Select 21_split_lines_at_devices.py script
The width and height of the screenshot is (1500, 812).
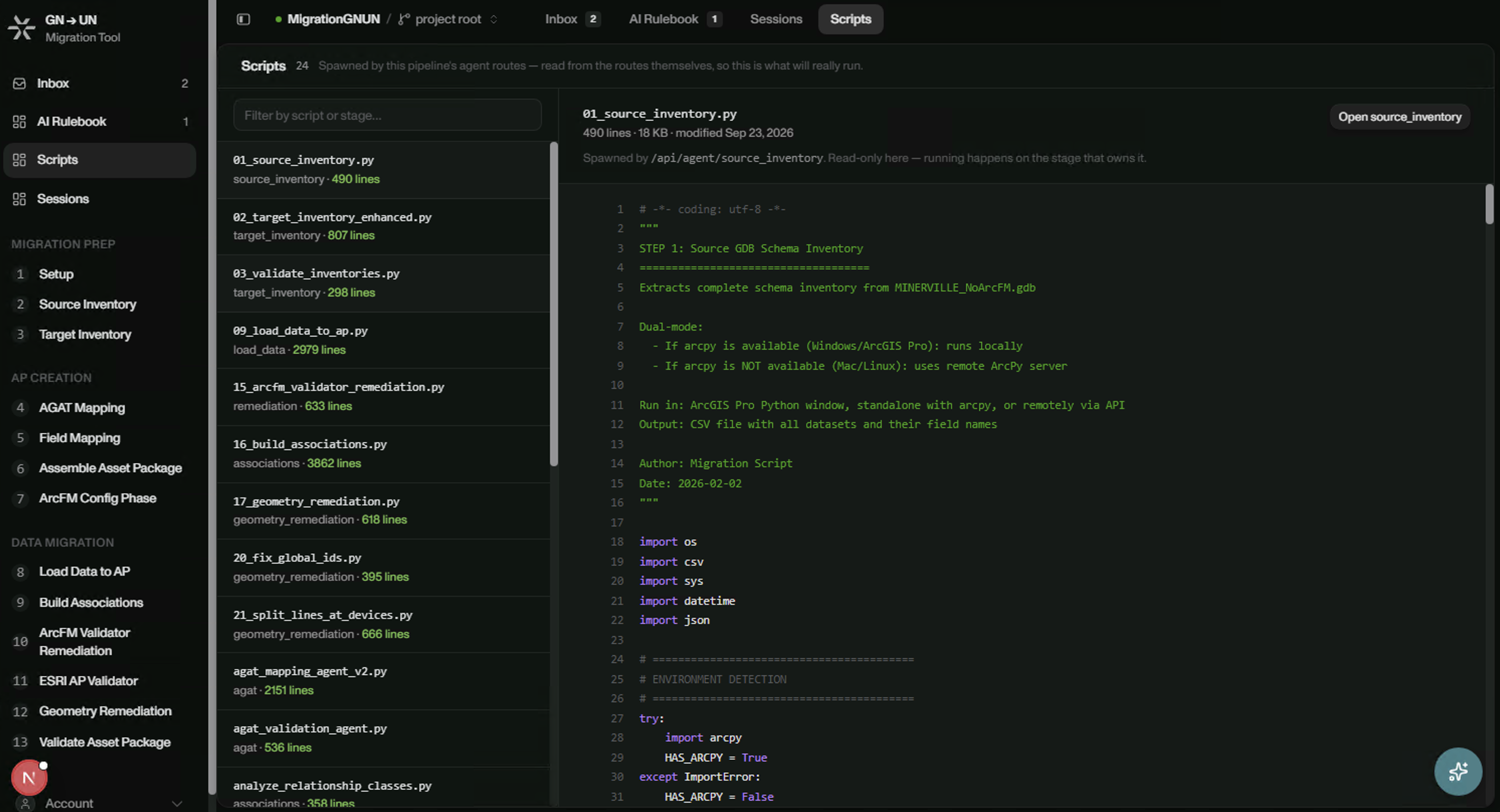tap(383, 625)
